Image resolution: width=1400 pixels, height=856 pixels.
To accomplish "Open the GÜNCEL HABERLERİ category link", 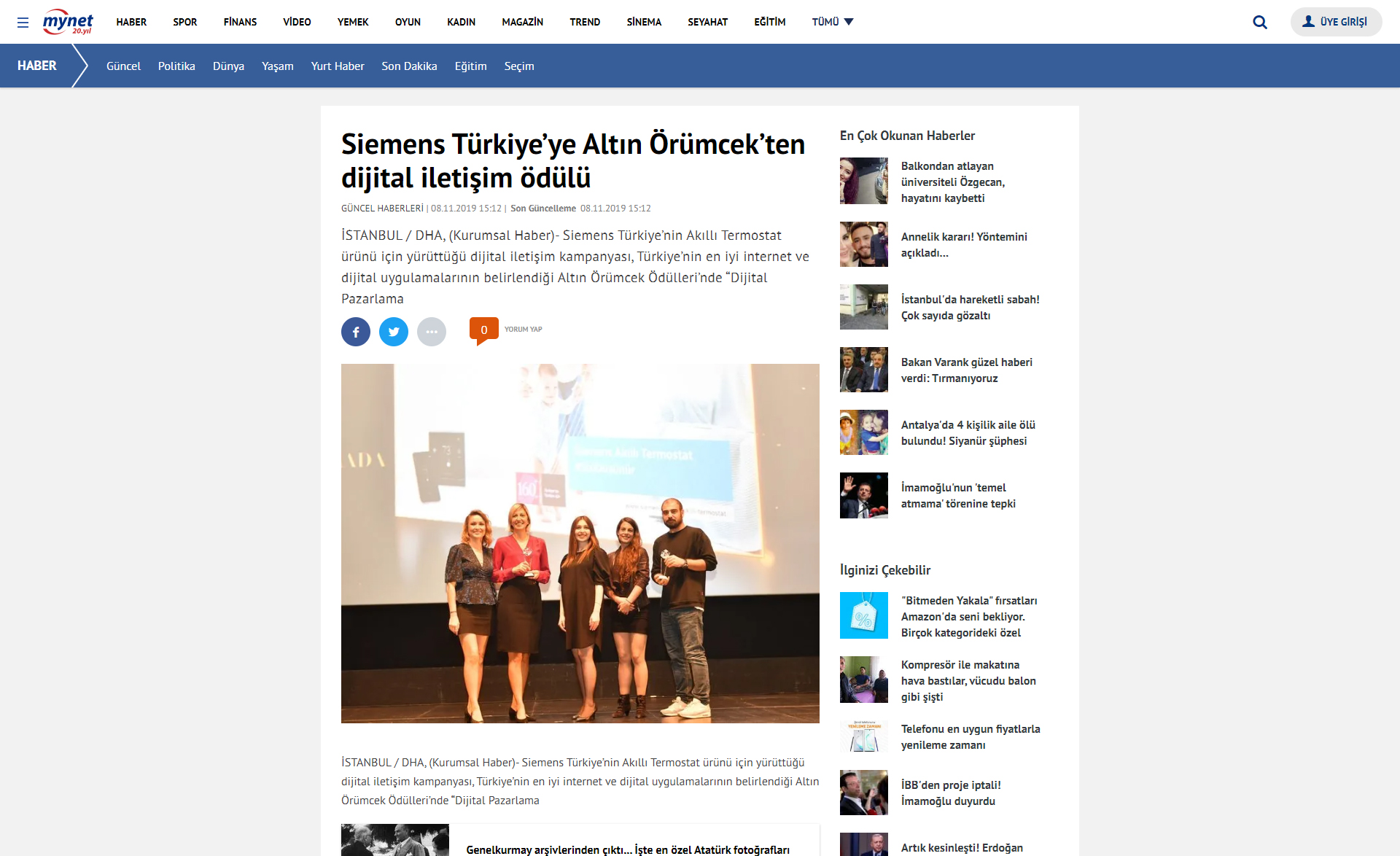I will pyautogui.click(x=382, y=209).
